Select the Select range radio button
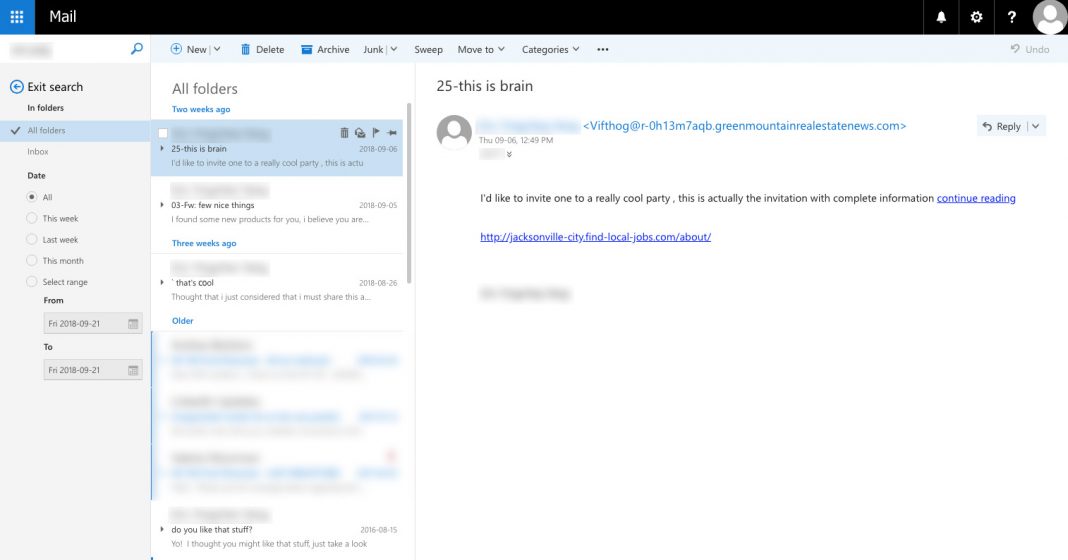Viewport: 1068px width, 560px height. (x=31, y=281)
